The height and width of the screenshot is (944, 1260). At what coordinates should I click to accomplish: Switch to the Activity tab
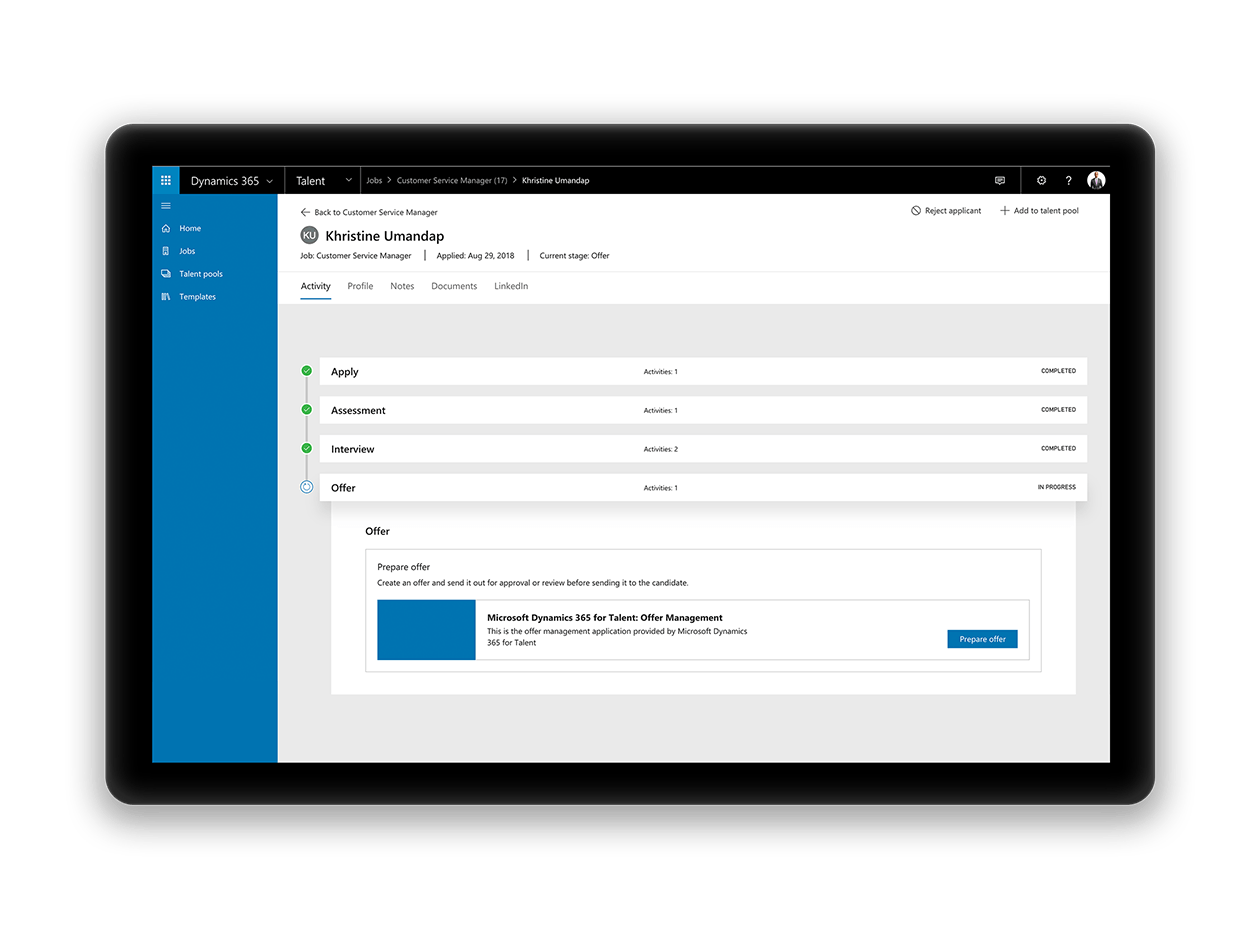[316, 287]
